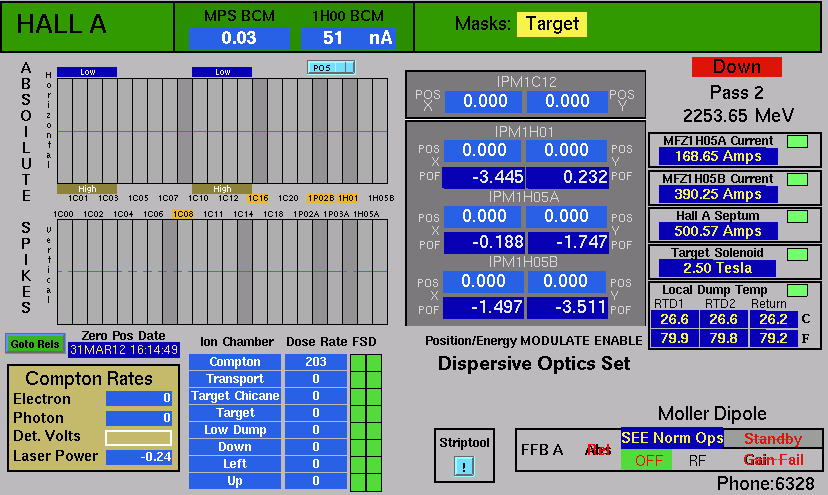Select Local Dump Temp green status light

pos(797,291)
